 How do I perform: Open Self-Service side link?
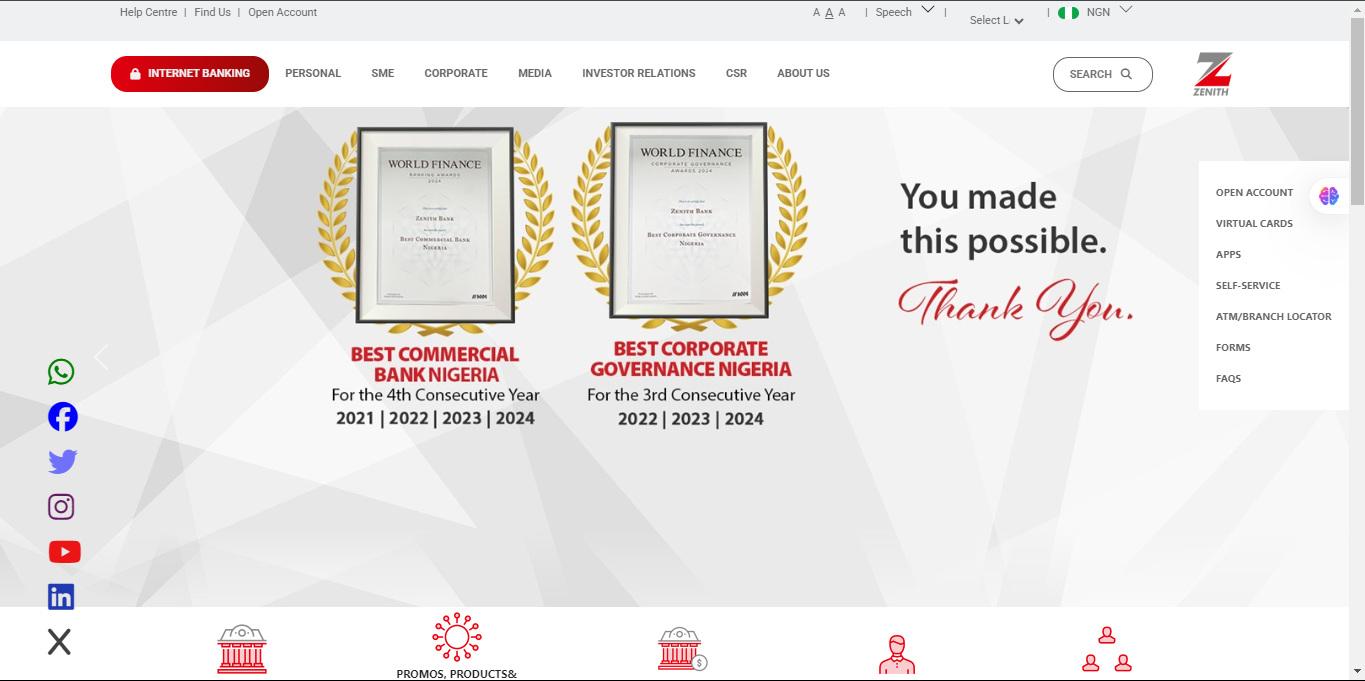click(1248, 285)
